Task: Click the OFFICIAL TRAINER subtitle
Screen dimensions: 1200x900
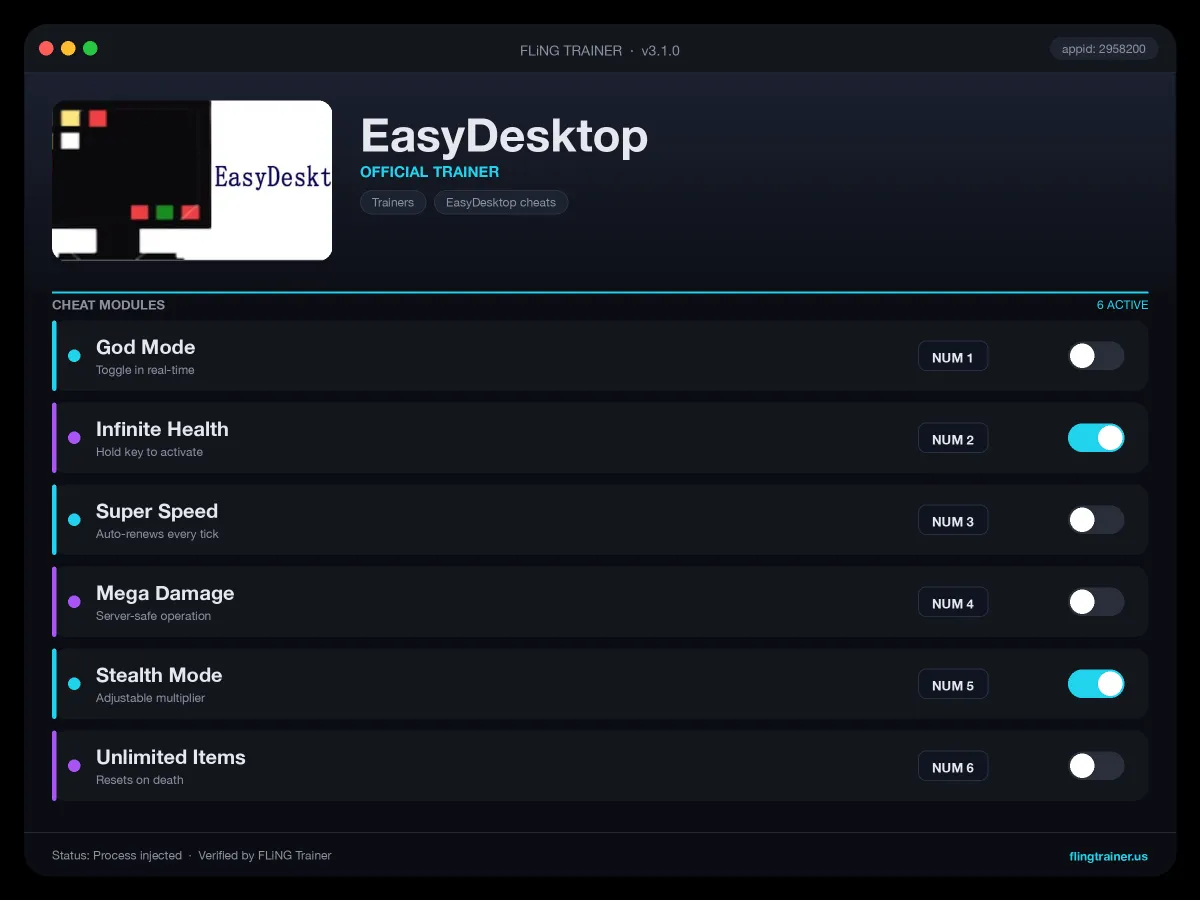Action: 429,172
